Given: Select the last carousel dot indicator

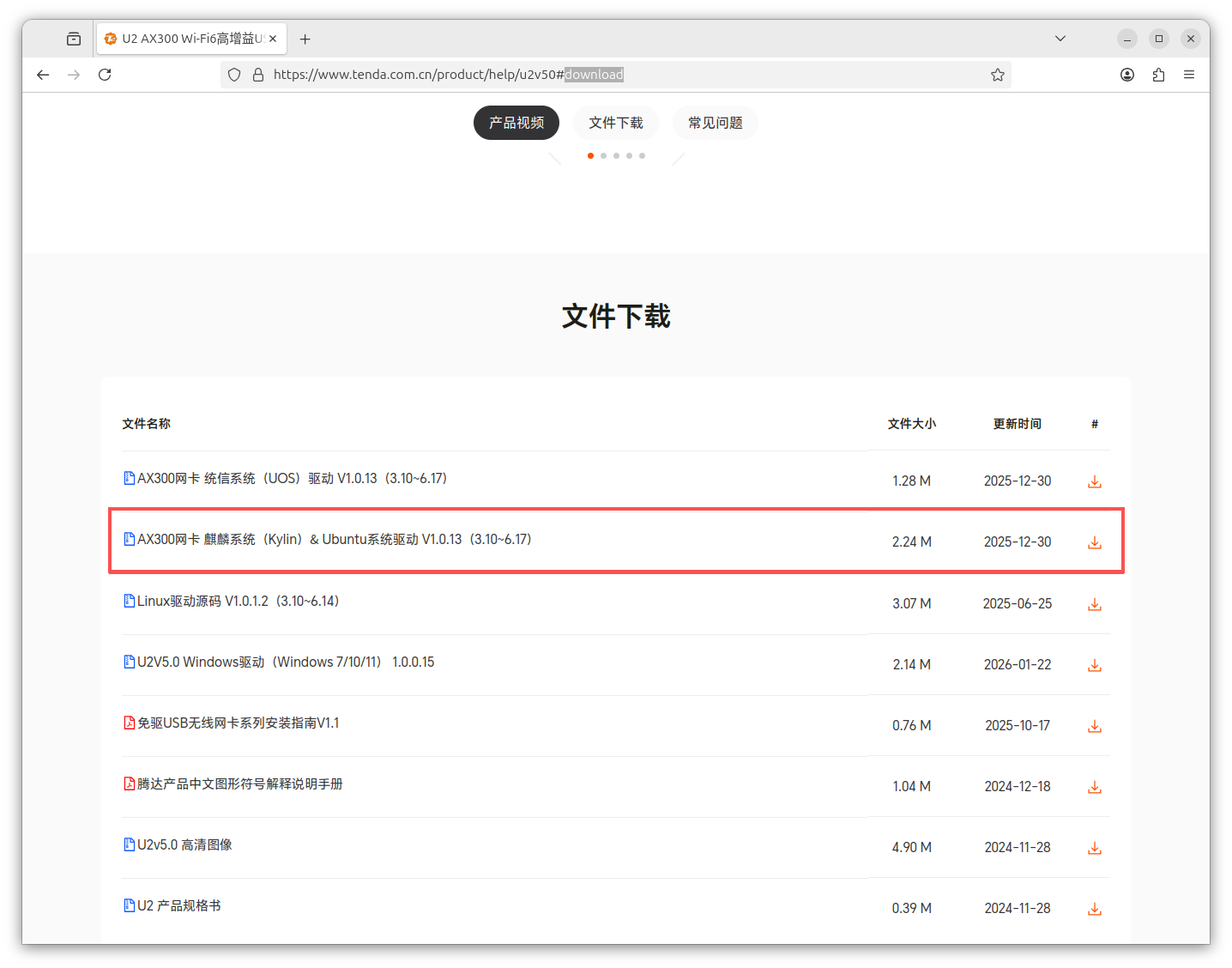Looking at the screenshot, I should tap(642, 155).
